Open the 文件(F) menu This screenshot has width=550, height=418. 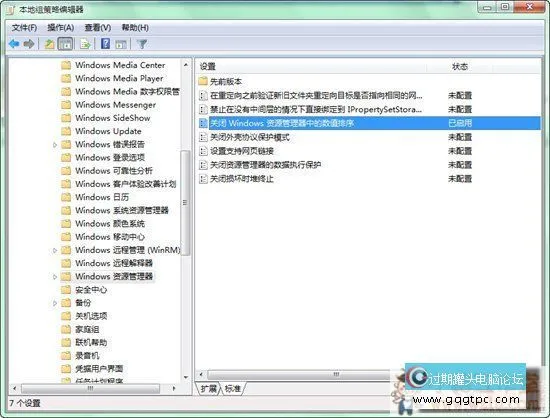(x=24, y=28)
